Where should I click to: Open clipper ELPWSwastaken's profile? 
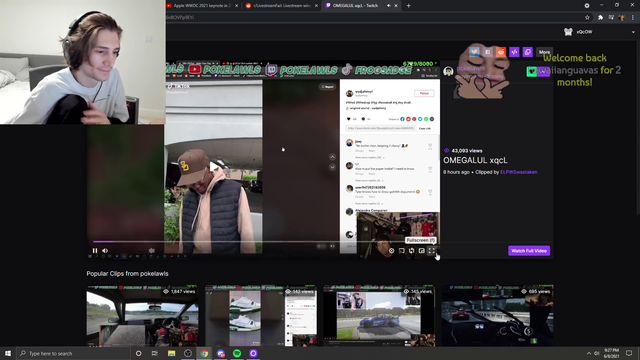tap(518, 172)
